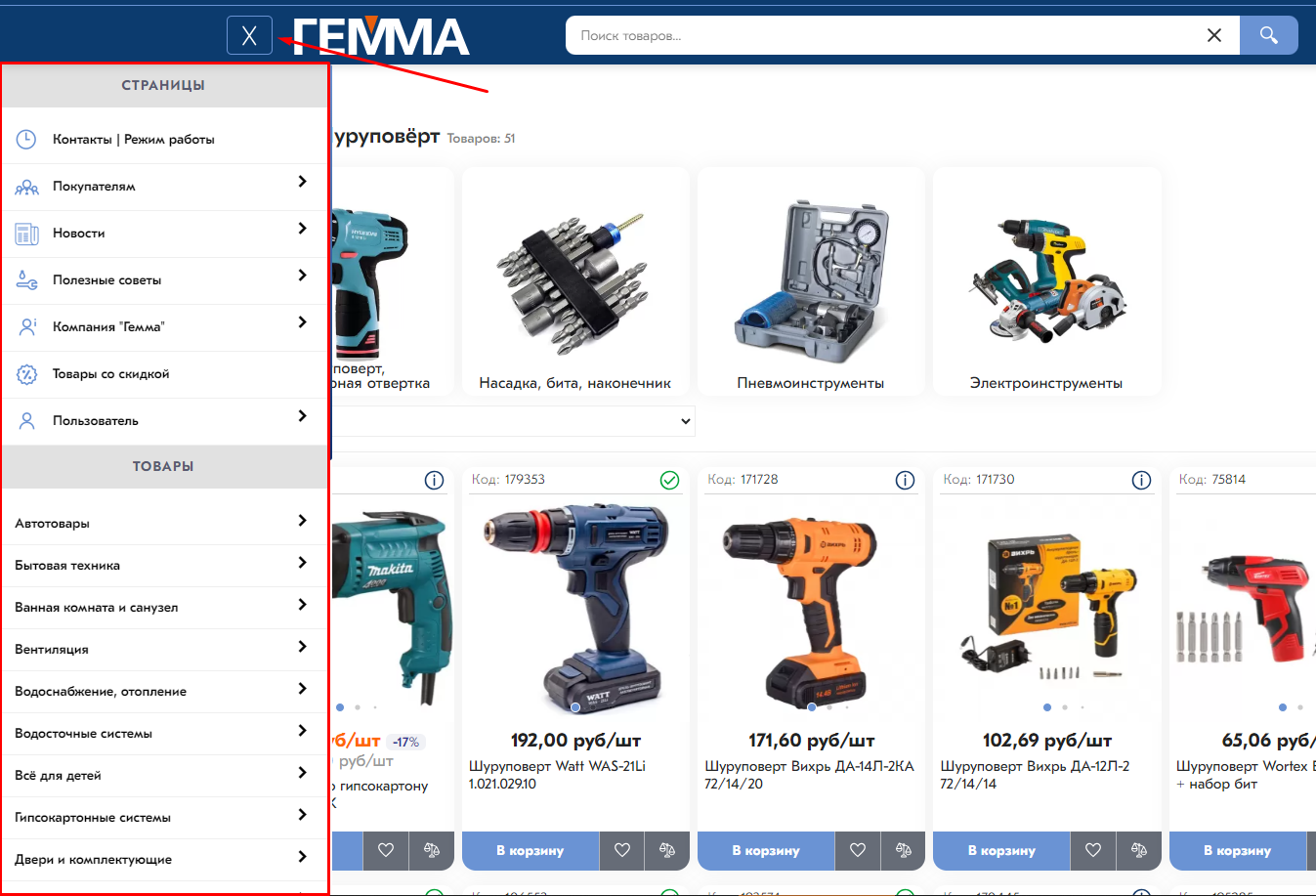Screen dimensions: 1316x896
Task: Show info for product code 171728
Action: (x=905, y=480)
